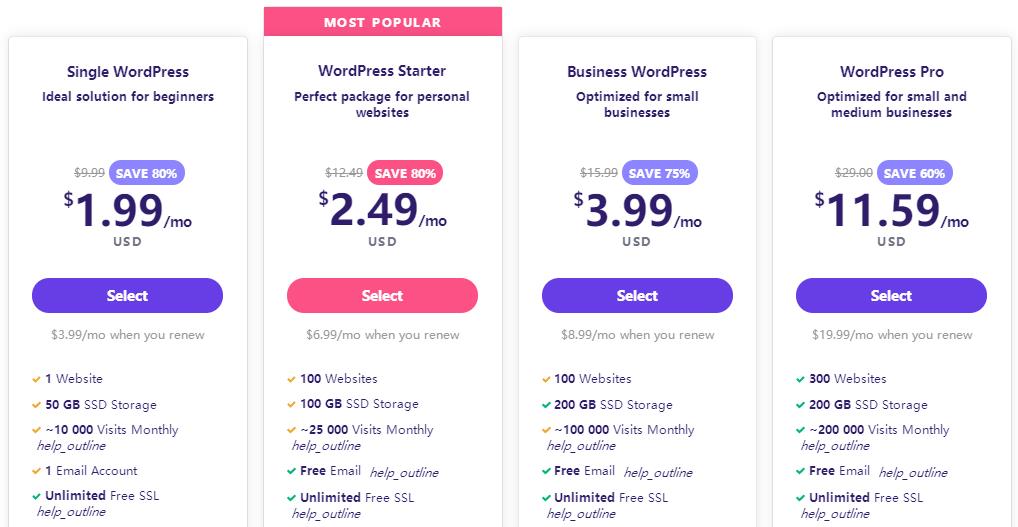
Task: Click help icon beside WordPress Starter Free Email
Action: click(x=404, y=473)
